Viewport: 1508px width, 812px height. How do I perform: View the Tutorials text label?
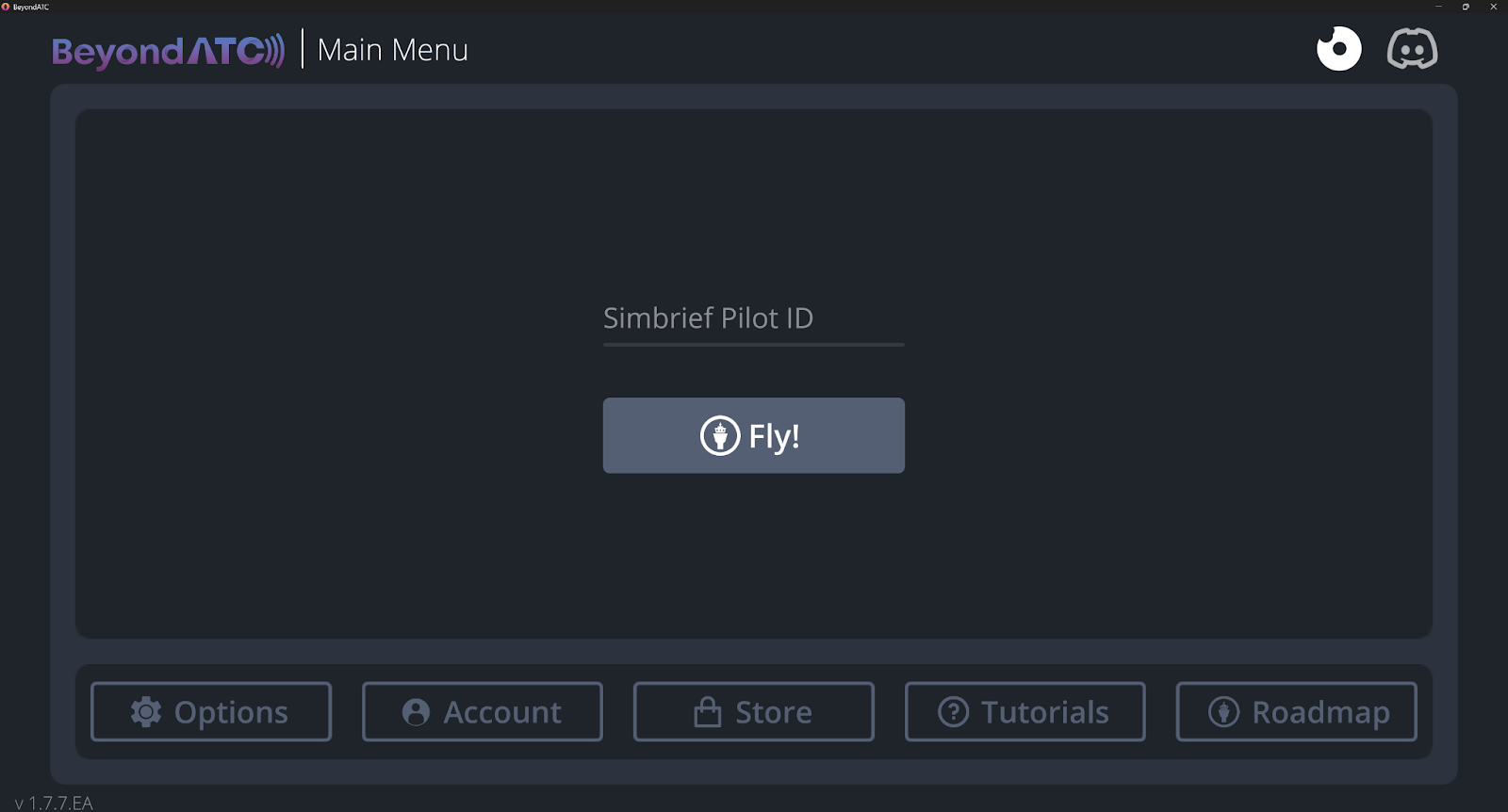(1044, 713)
